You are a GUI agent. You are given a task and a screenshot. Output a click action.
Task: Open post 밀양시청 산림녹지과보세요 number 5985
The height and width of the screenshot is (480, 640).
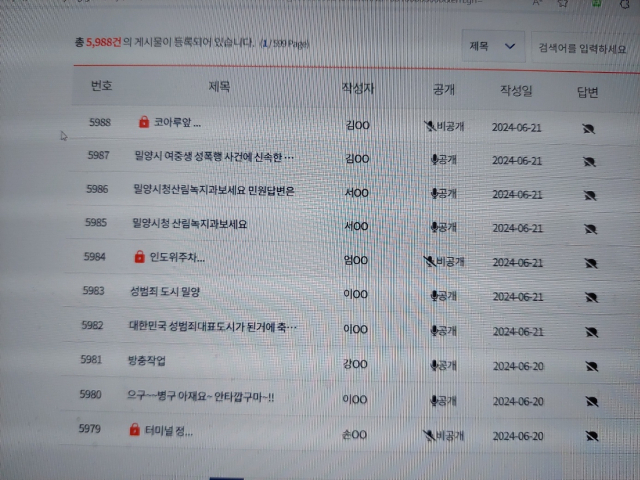coord(189,224)
